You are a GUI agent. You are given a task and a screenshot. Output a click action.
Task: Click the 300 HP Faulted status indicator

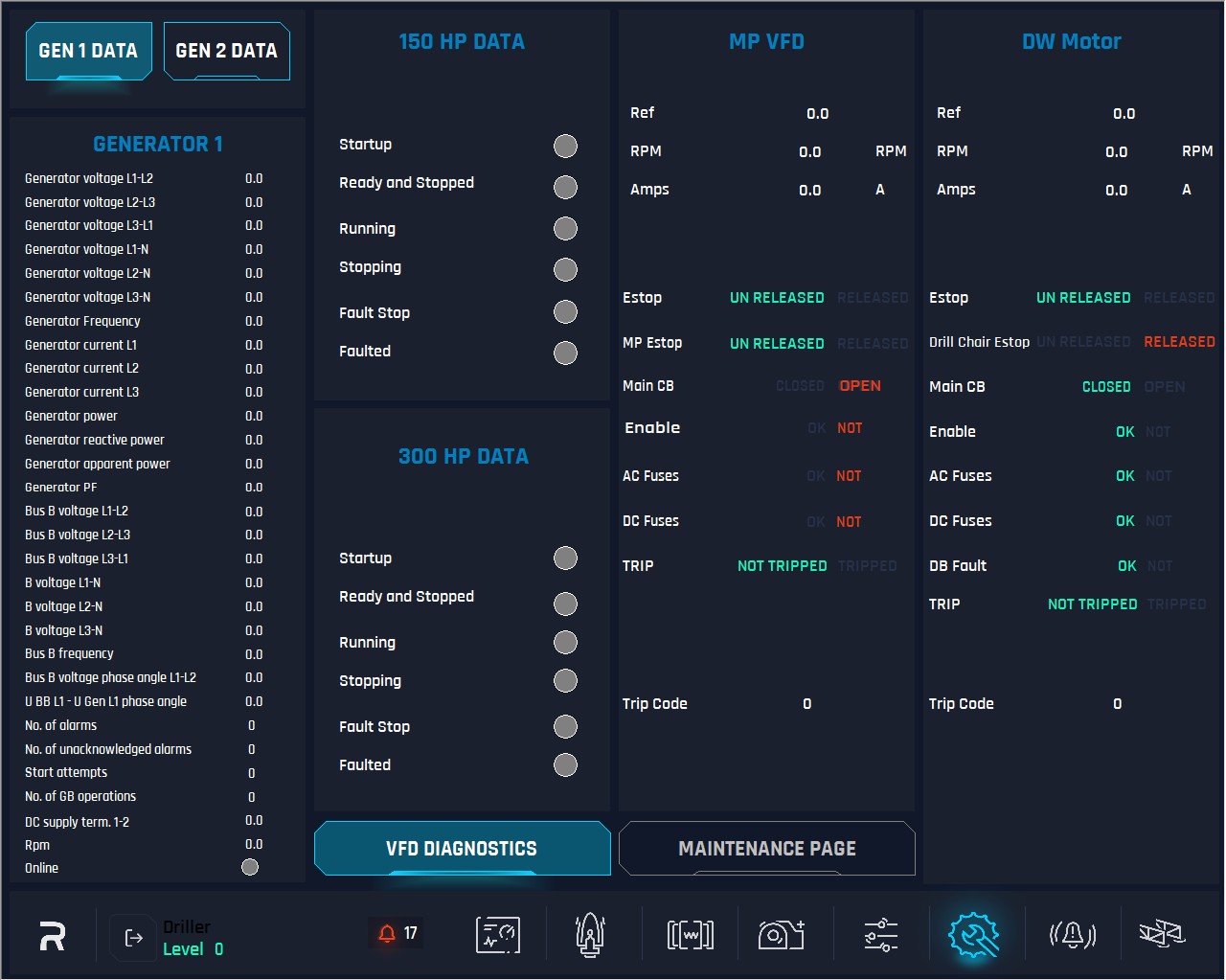tap(566, 765)
